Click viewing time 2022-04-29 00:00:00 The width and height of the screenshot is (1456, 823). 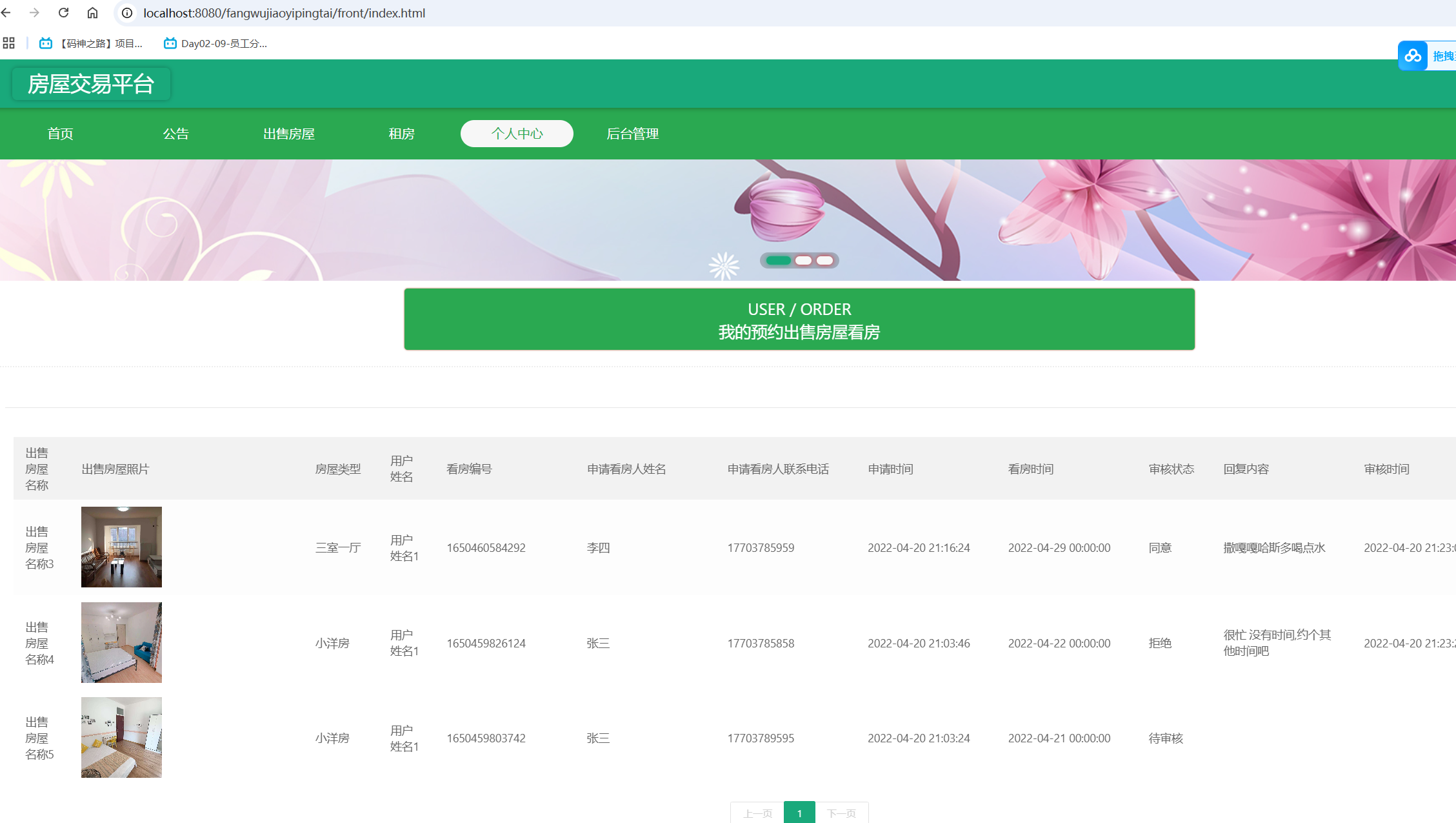pyautogui.click(x=1059, y=547)
